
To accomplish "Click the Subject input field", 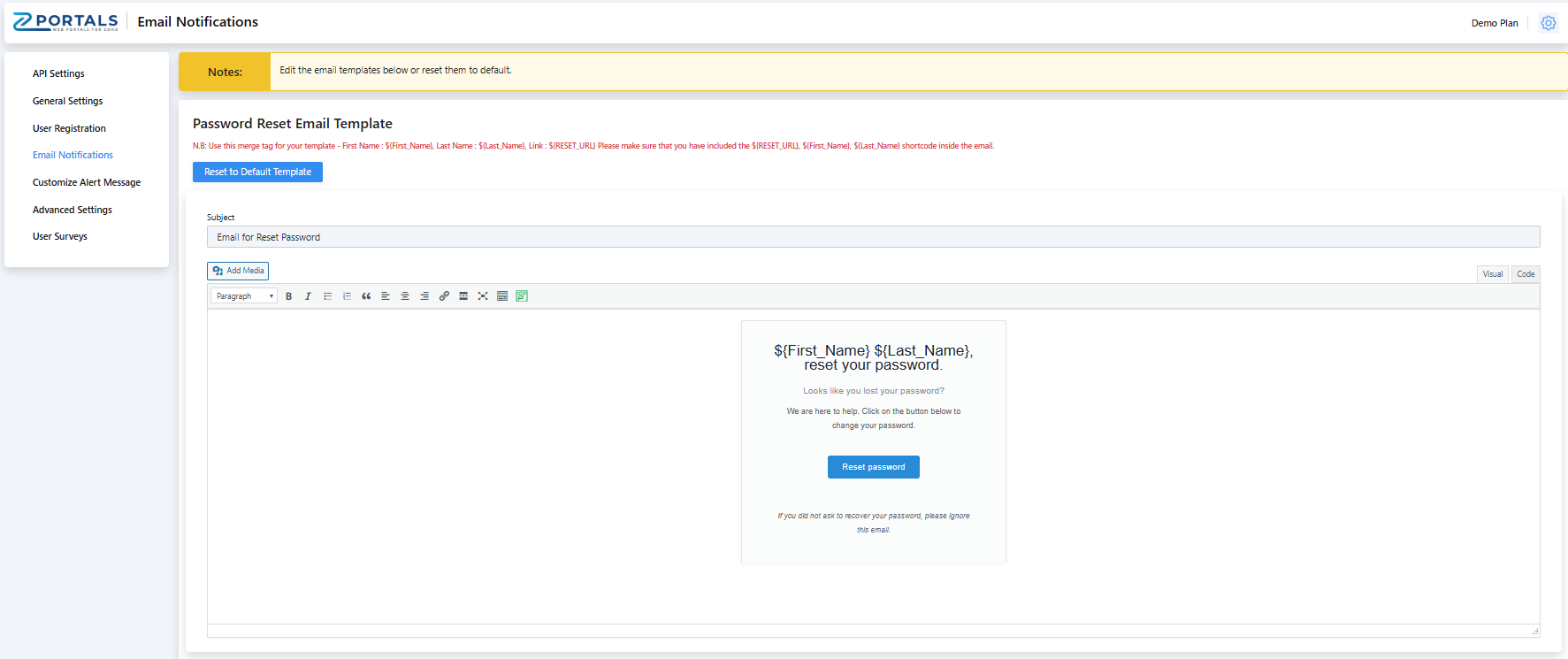I will point(873,237).
